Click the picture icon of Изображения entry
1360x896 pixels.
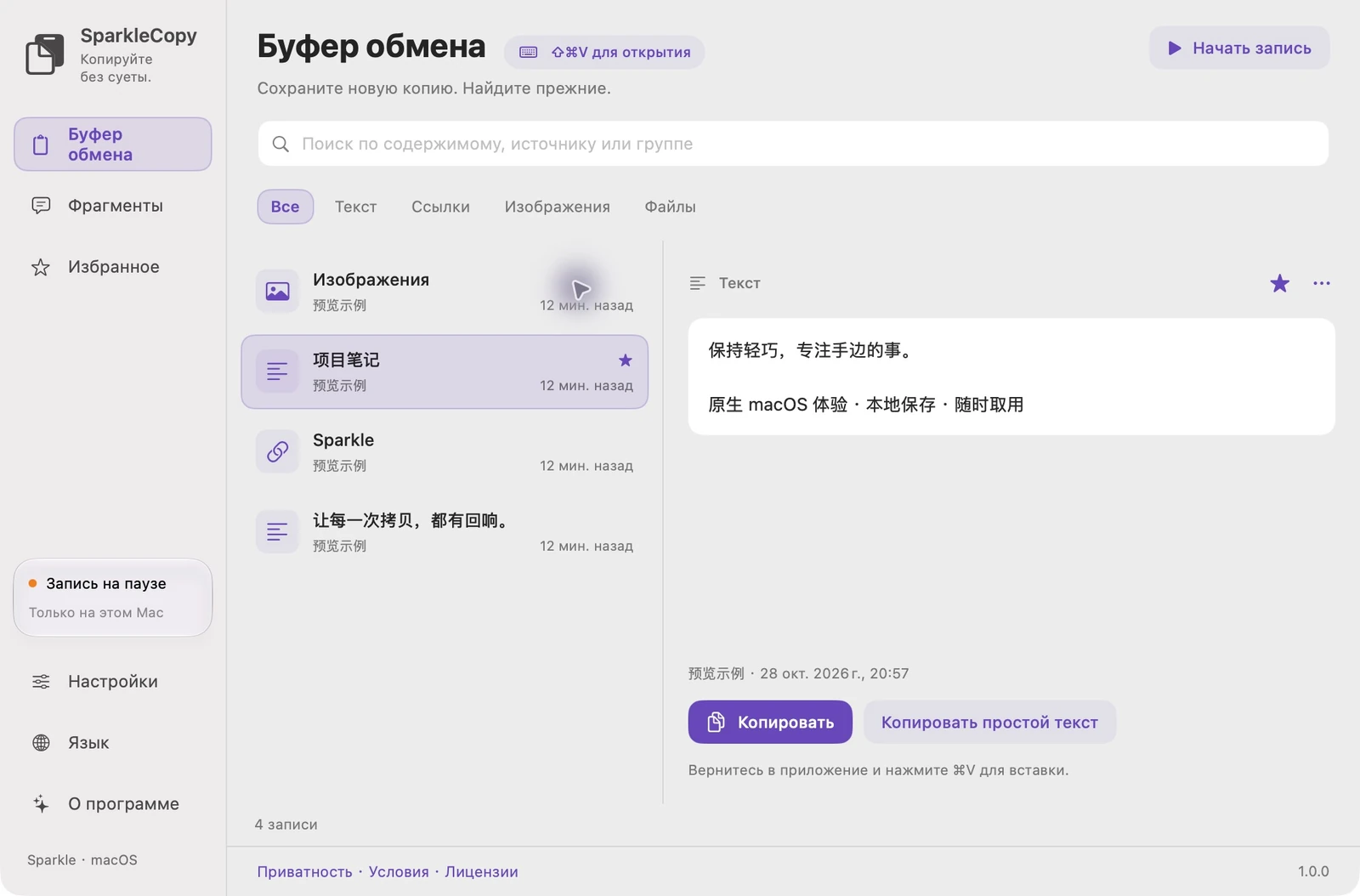point(278,292)
